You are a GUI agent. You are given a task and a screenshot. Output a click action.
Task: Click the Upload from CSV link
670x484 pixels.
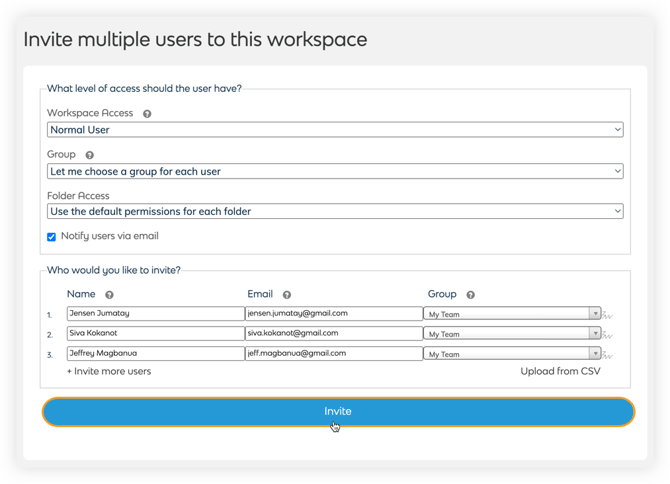click(560, 371)
